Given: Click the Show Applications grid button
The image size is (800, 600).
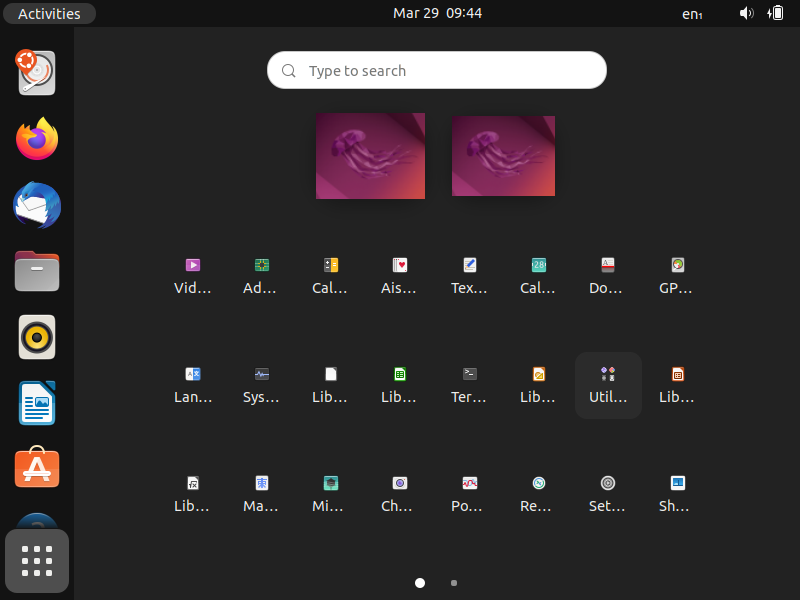Looking at the screenshot, I should coord(37,561).
